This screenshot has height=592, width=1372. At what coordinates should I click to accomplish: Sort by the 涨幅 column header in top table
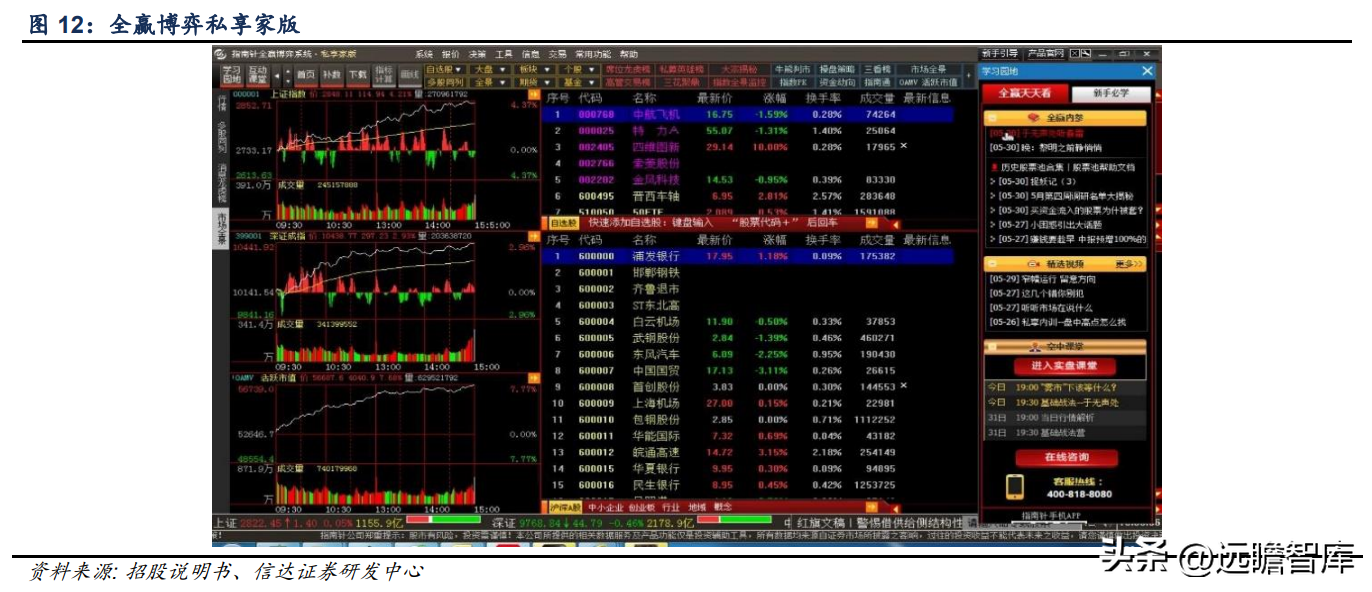(775, 98)
